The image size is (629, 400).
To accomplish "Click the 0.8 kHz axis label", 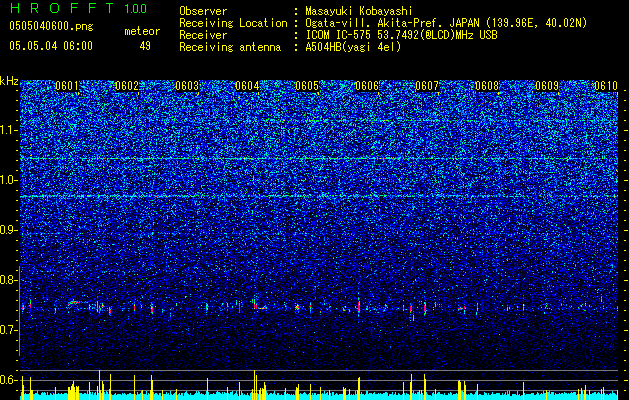I will point(9,280).
